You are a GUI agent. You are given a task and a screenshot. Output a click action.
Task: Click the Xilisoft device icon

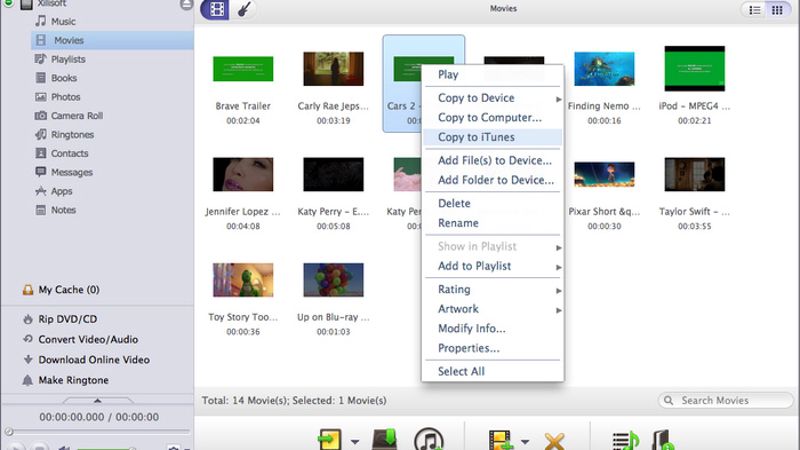pos(27,4)
